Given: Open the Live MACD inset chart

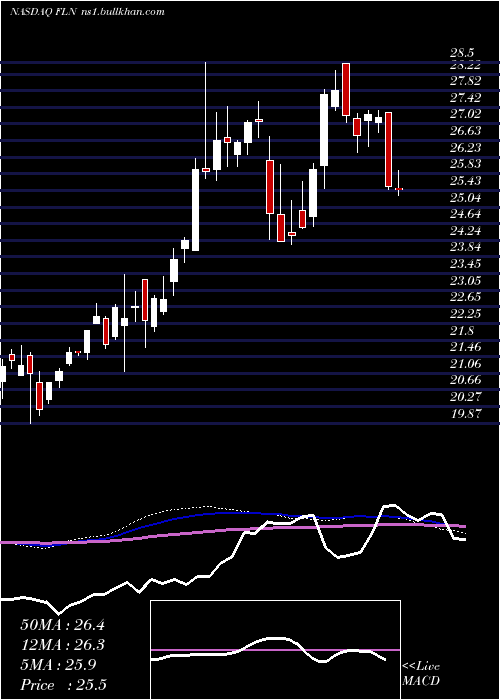Looking at the screenshot, I should [275, 650].
